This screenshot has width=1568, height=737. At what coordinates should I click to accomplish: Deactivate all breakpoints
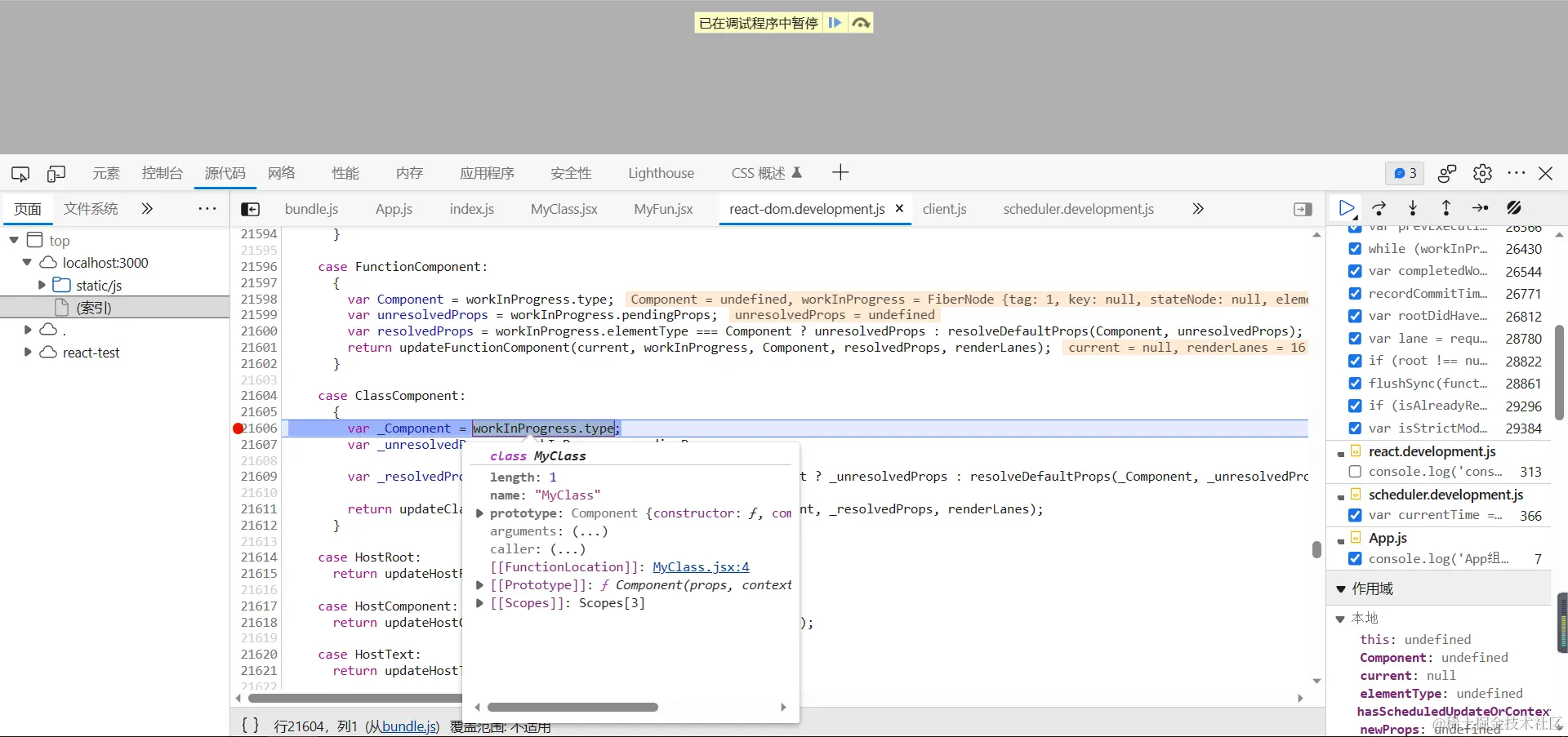(x=1514, y=208)
